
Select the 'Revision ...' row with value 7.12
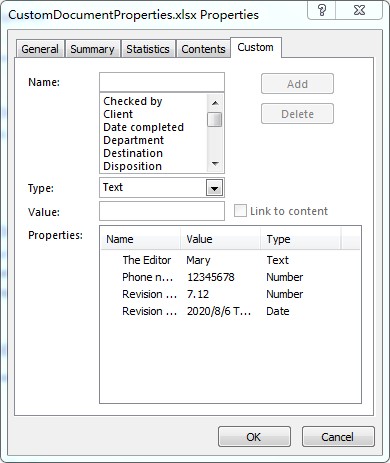[230, 294]
